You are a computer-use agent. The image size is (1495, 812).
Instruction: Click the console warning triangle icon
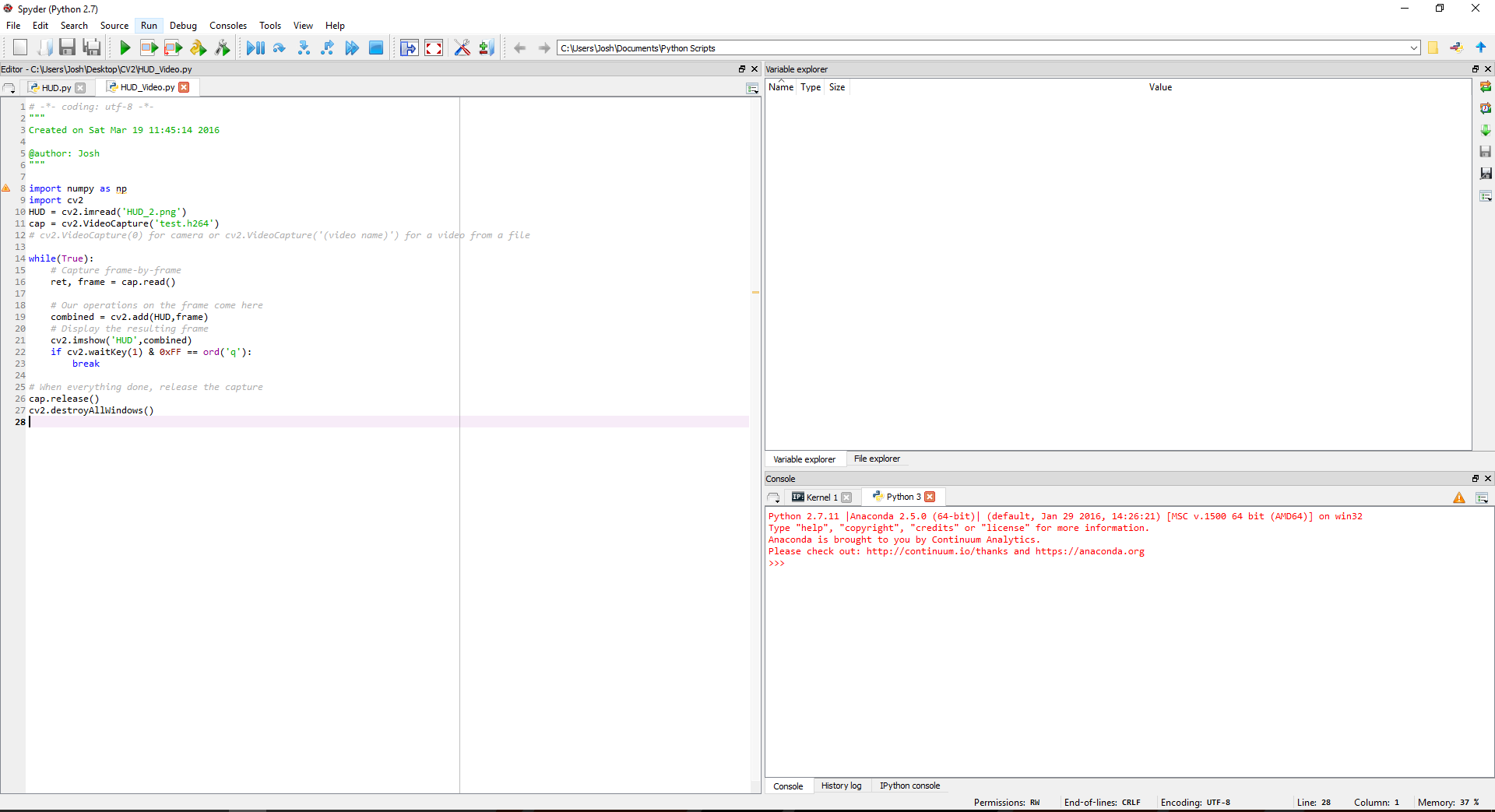1459,498
